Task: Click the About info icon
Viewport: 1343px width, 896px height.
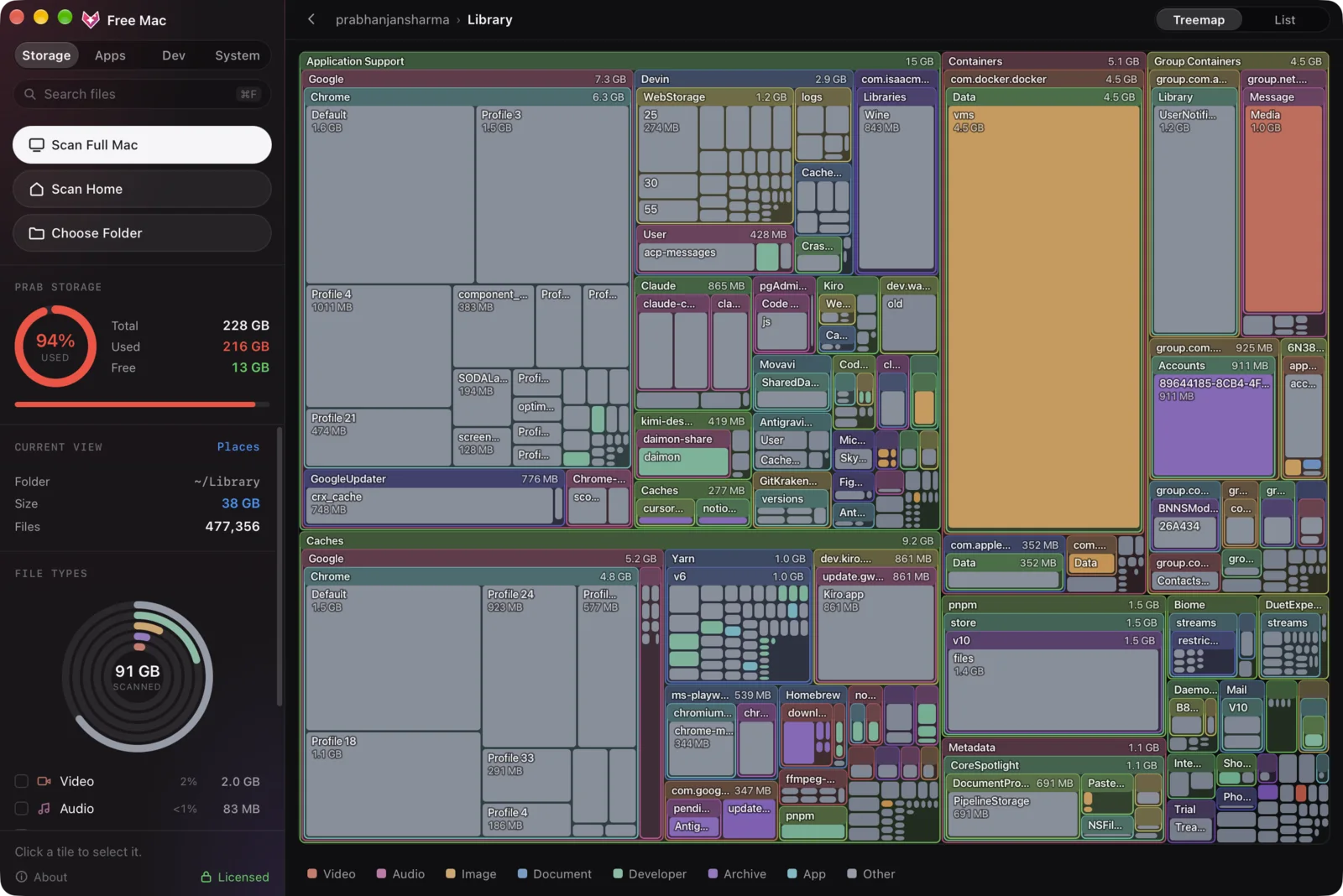Action: point(22,877)
